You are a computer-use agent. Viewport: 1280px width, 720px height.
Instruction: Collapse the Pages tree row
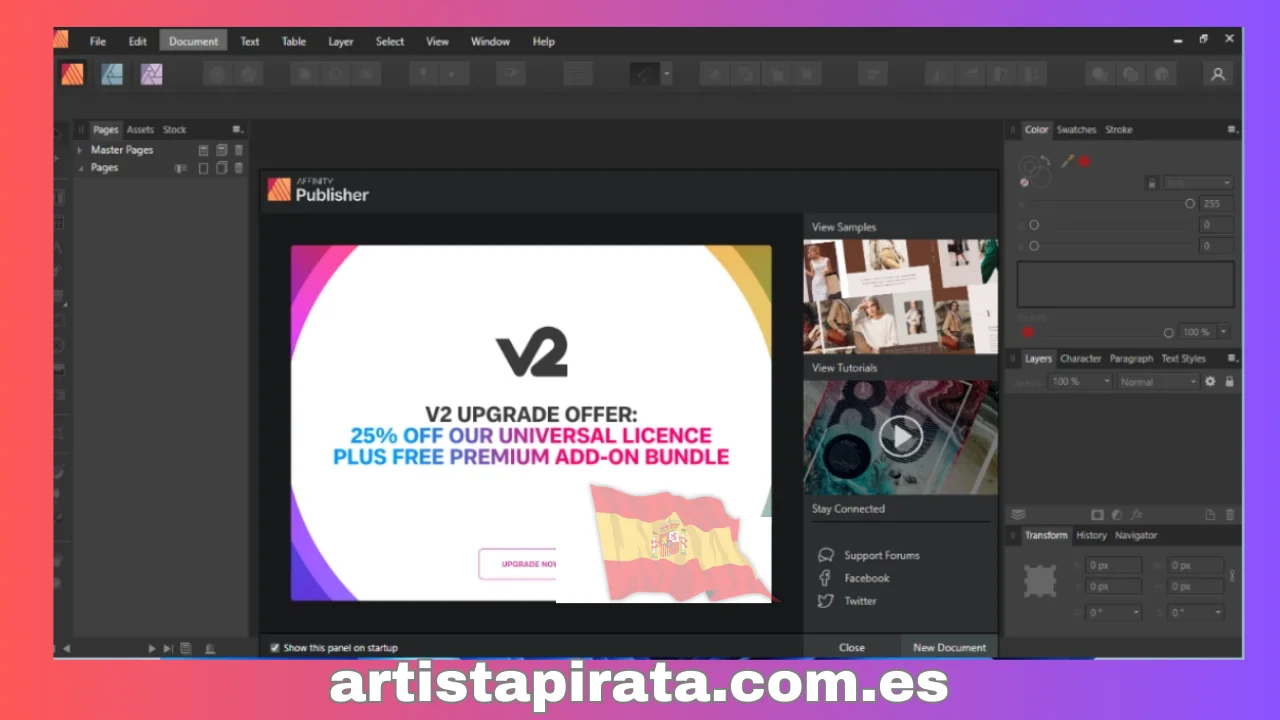coord(79,168)
